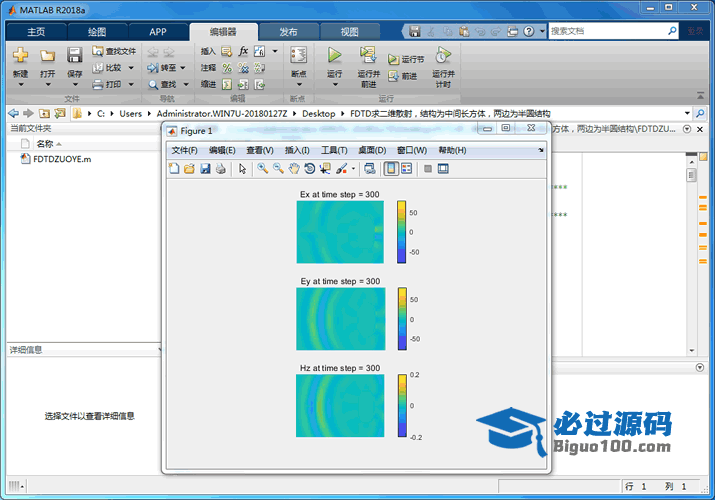The image size is (715, 500).
Task: Switch to the APP tab
Action: click(x=158, y=32)
